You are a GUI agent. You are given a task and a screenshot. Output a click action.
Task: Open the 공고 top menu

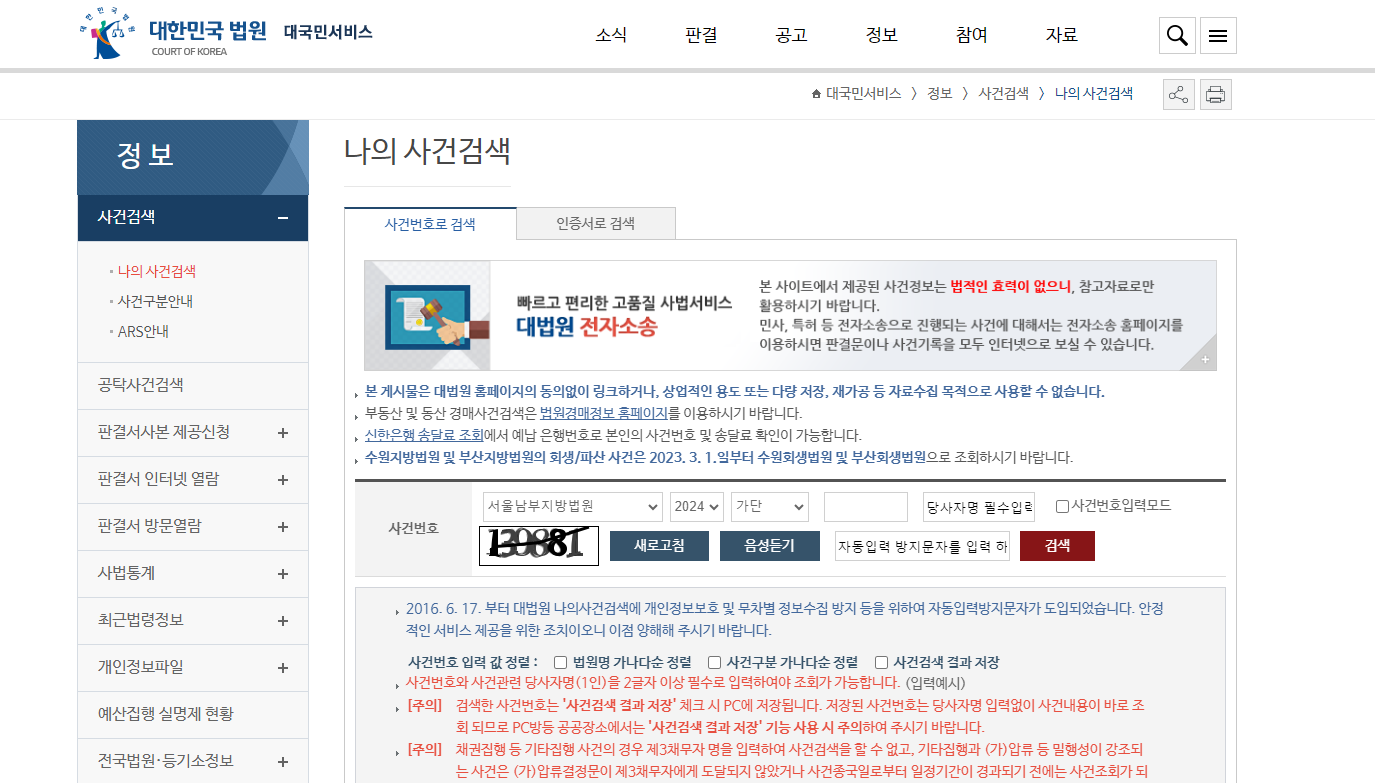[791, 35]
